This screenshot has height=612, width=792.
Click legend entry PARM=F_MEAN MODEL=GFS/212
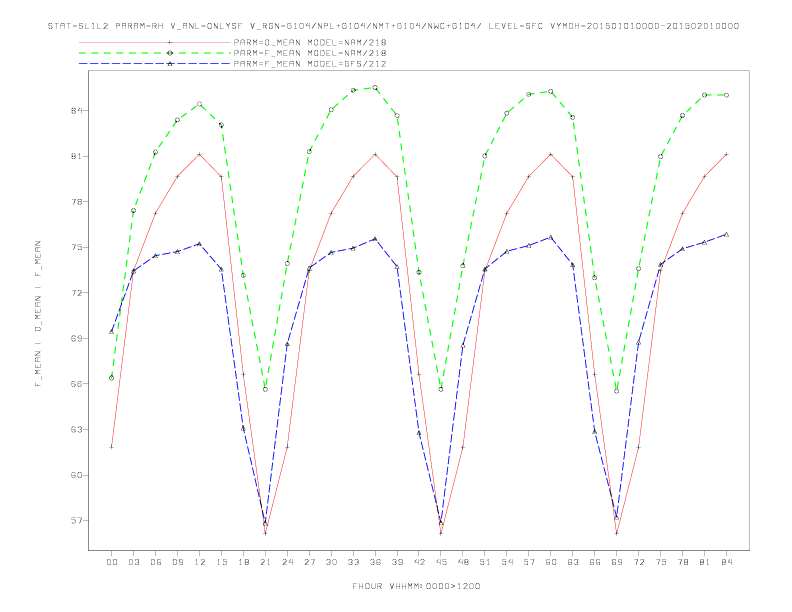click(310, 64)
